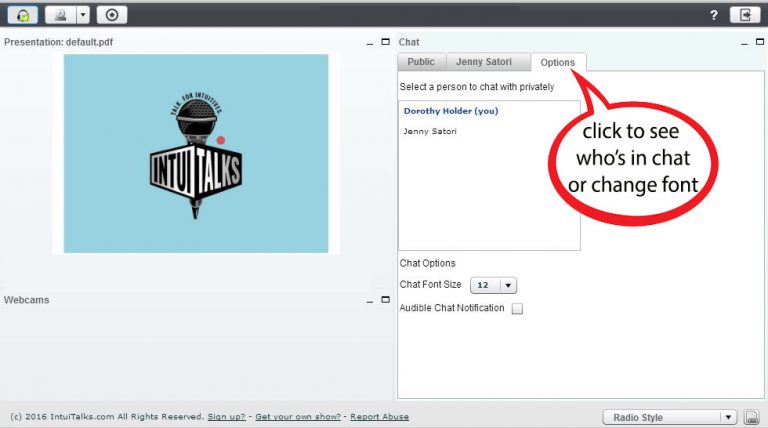This screenshot has height=428, width=768.
Task: Click the IntuiTalks presentation slide
Action: (x=196, y=153)
